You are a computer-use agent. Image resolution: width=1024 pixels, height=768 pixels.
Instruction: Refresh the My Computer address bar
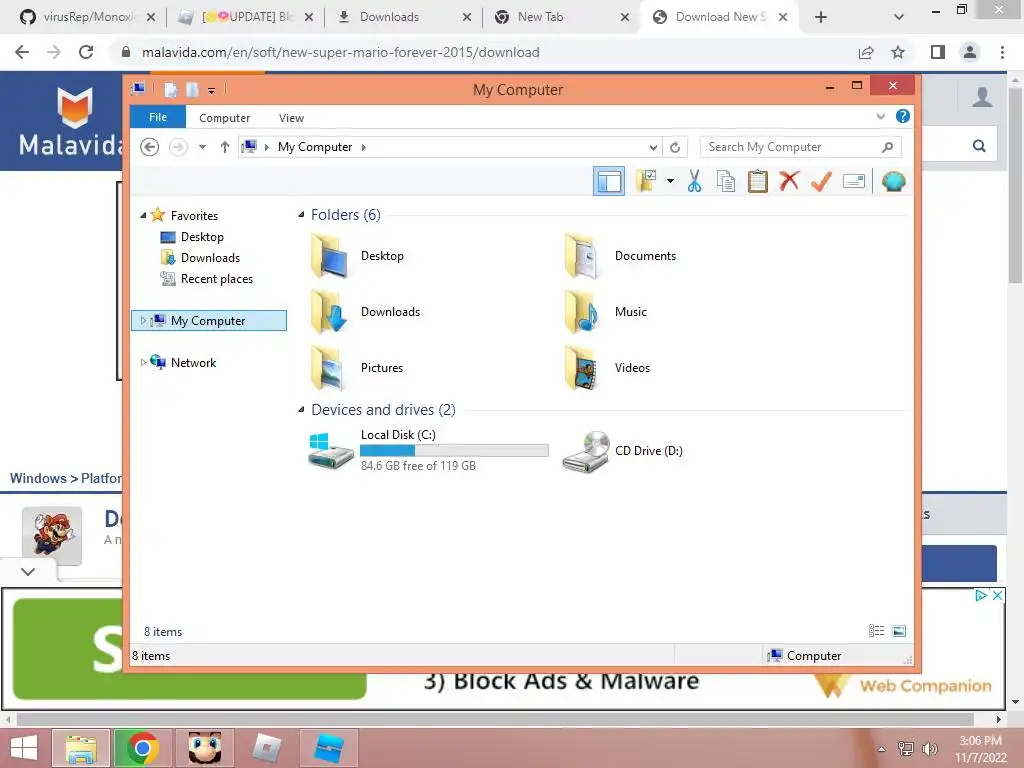675,147
